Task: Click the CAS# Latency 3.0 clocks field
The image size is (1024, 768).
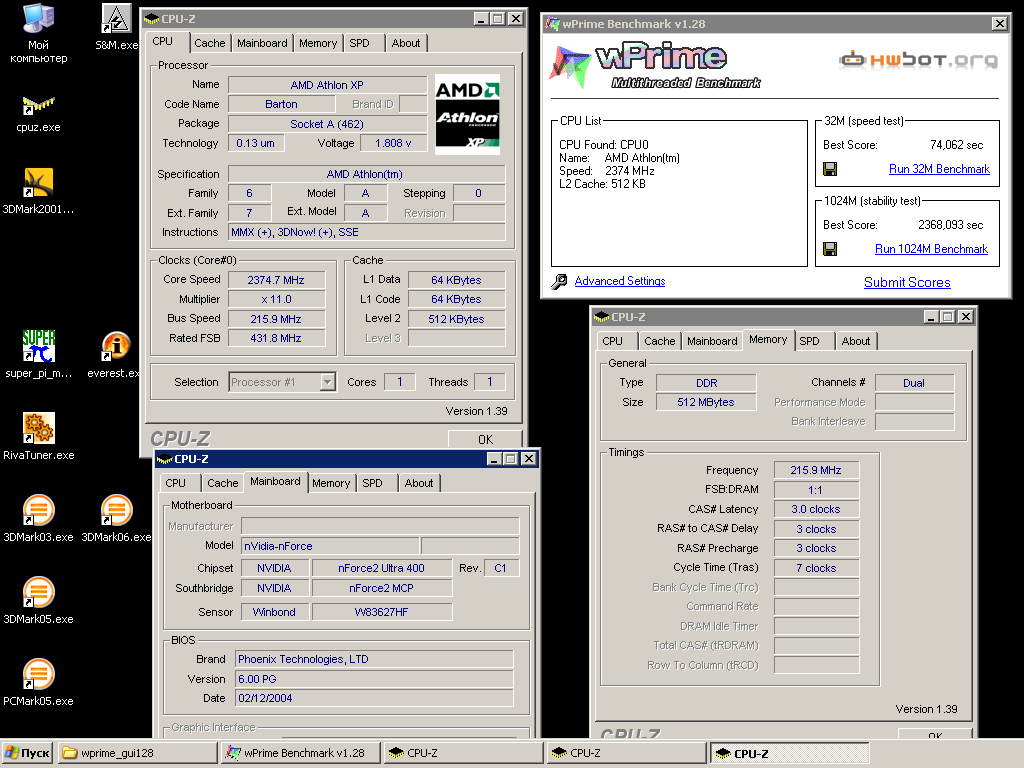Action: coord(816,509)
